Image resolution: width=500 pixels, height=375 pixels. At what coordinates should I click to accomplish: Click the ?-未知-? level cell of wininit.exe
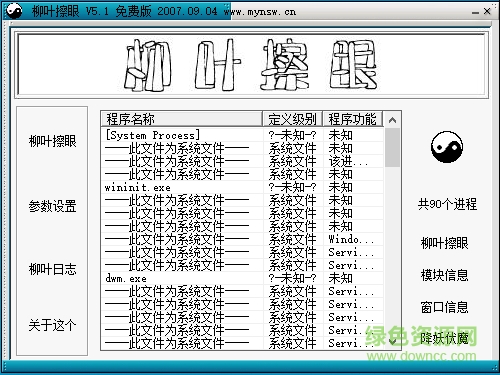click(293, 187)
